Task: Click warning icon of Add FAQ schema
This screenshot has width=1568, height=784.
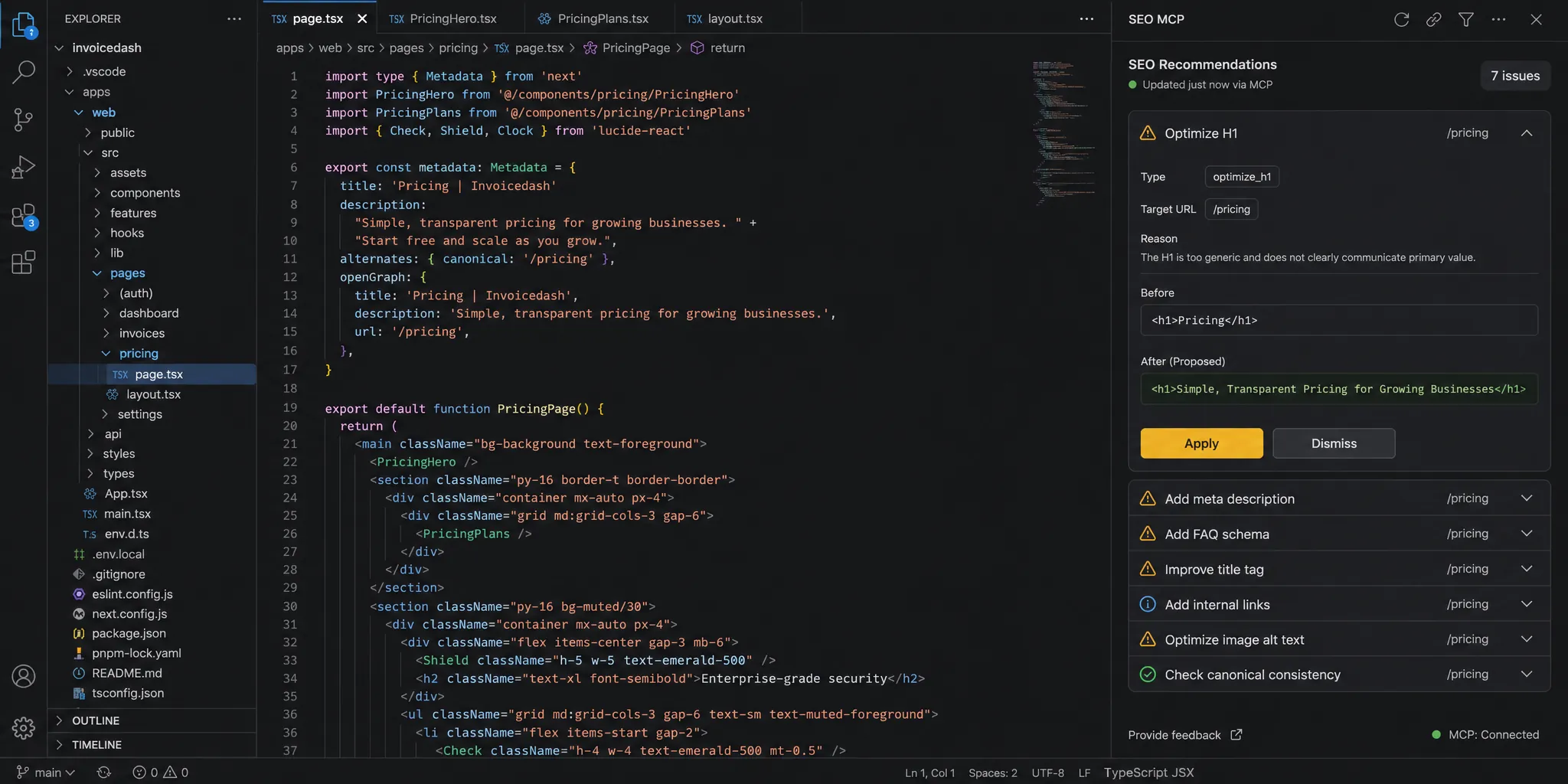Action: point(1148,534)
